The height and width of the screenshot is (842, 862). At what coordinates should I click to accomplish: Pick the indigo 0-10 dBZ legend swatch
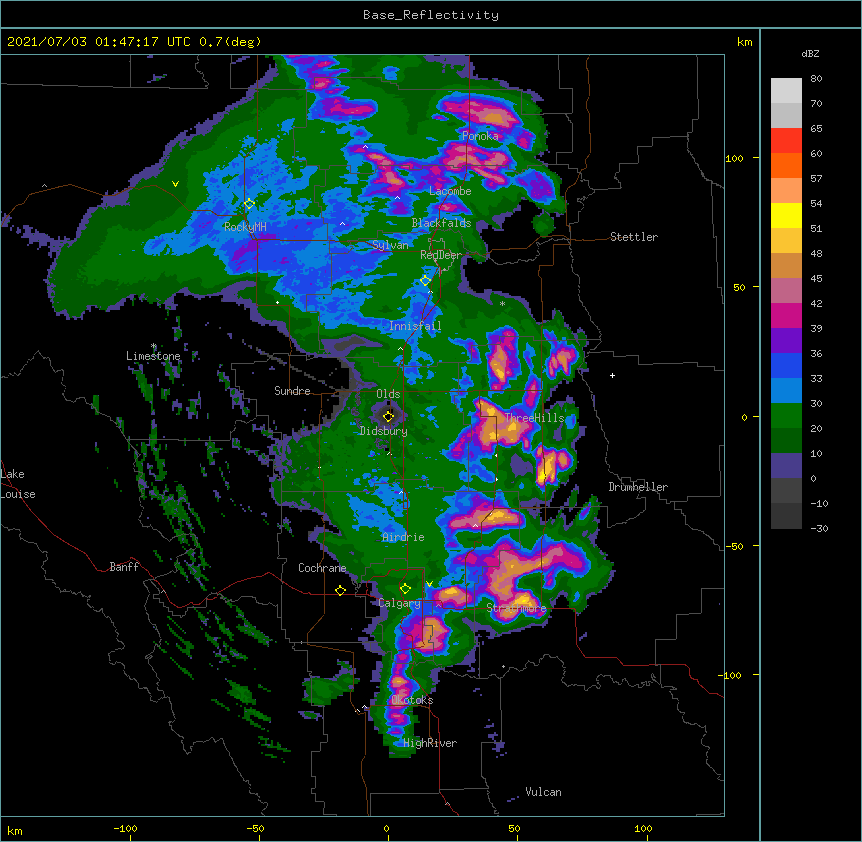[x=786, y=466]
